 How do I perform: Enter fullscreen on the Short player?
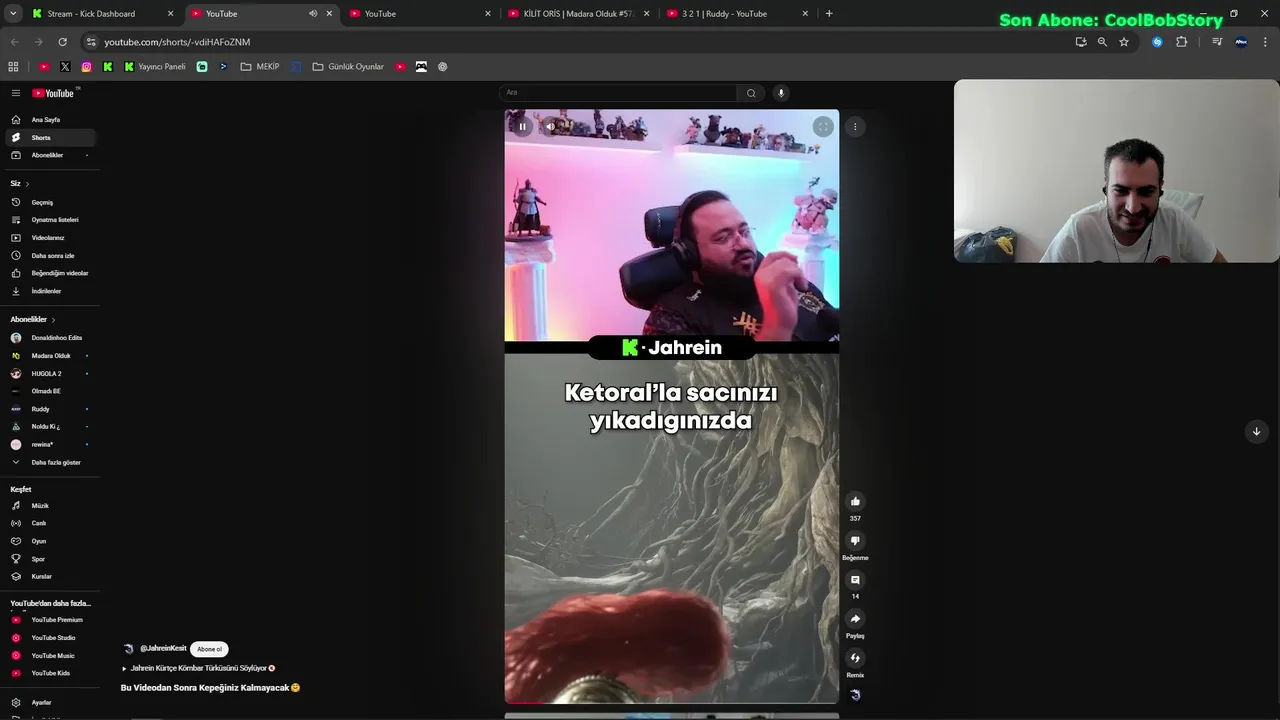point(823,127)
